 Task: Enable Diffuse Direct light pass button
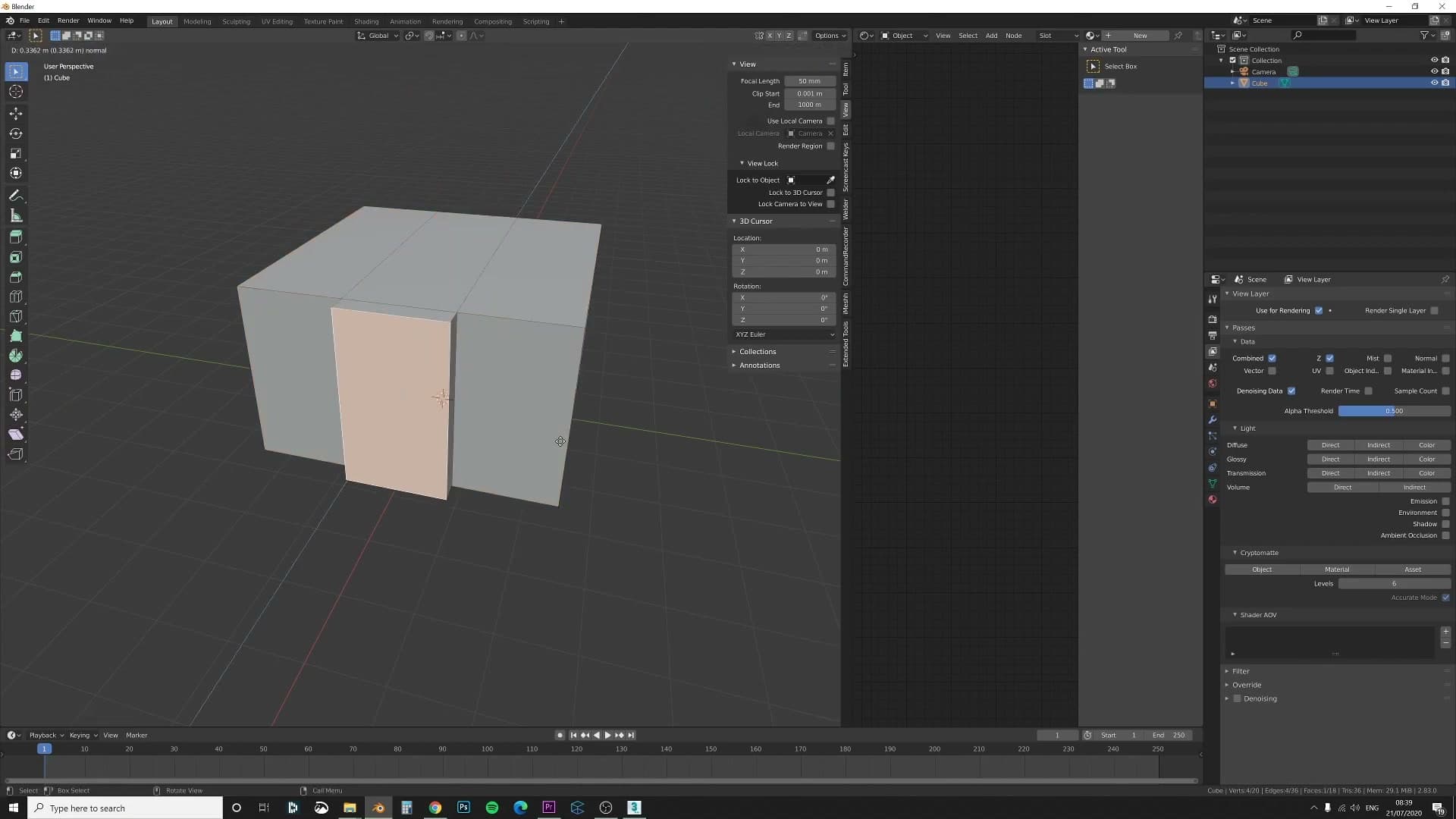click(1330, 445)
